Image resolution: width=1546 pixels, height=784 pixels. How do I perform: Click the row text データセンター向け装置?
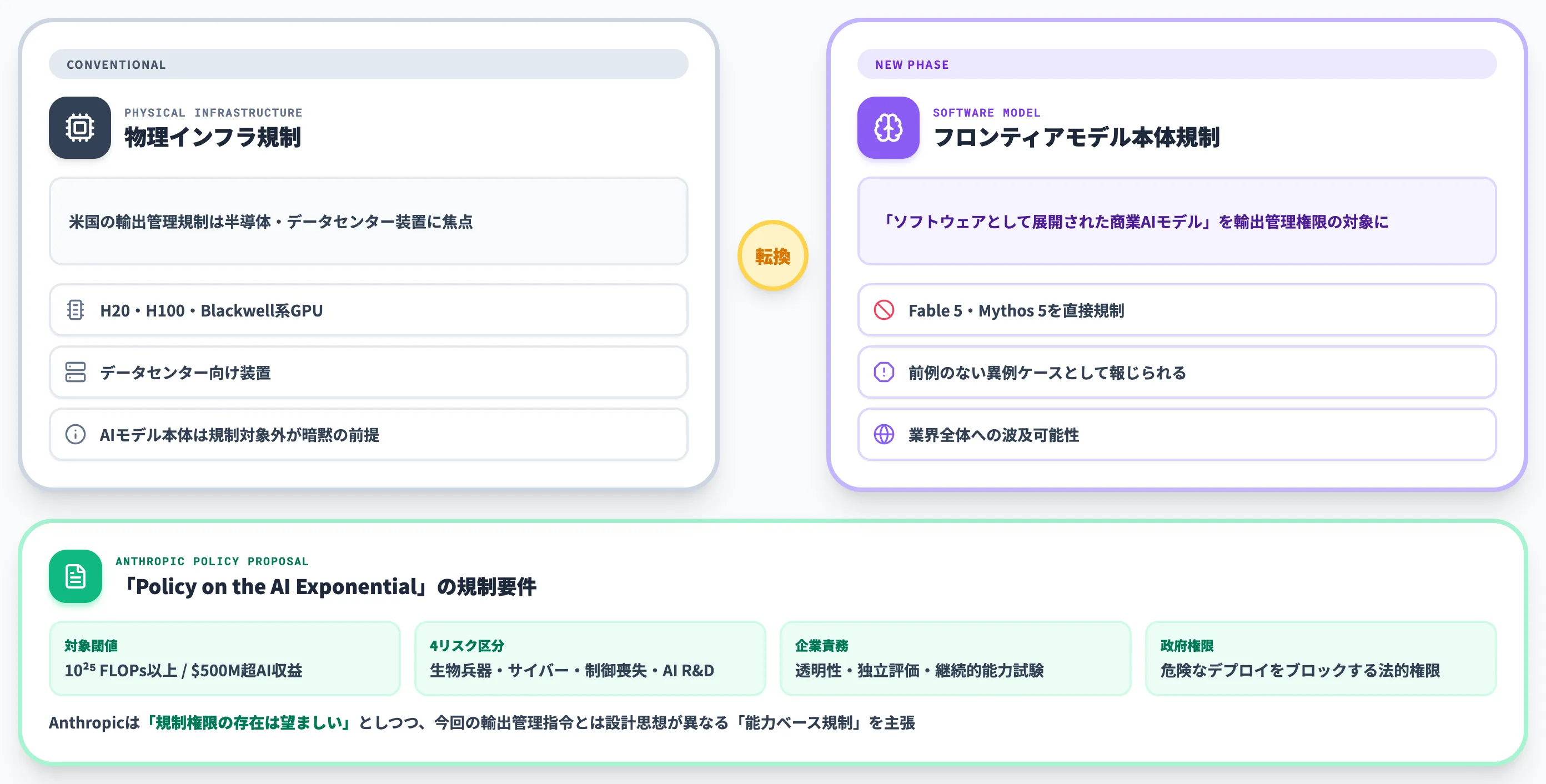point(185,373)
